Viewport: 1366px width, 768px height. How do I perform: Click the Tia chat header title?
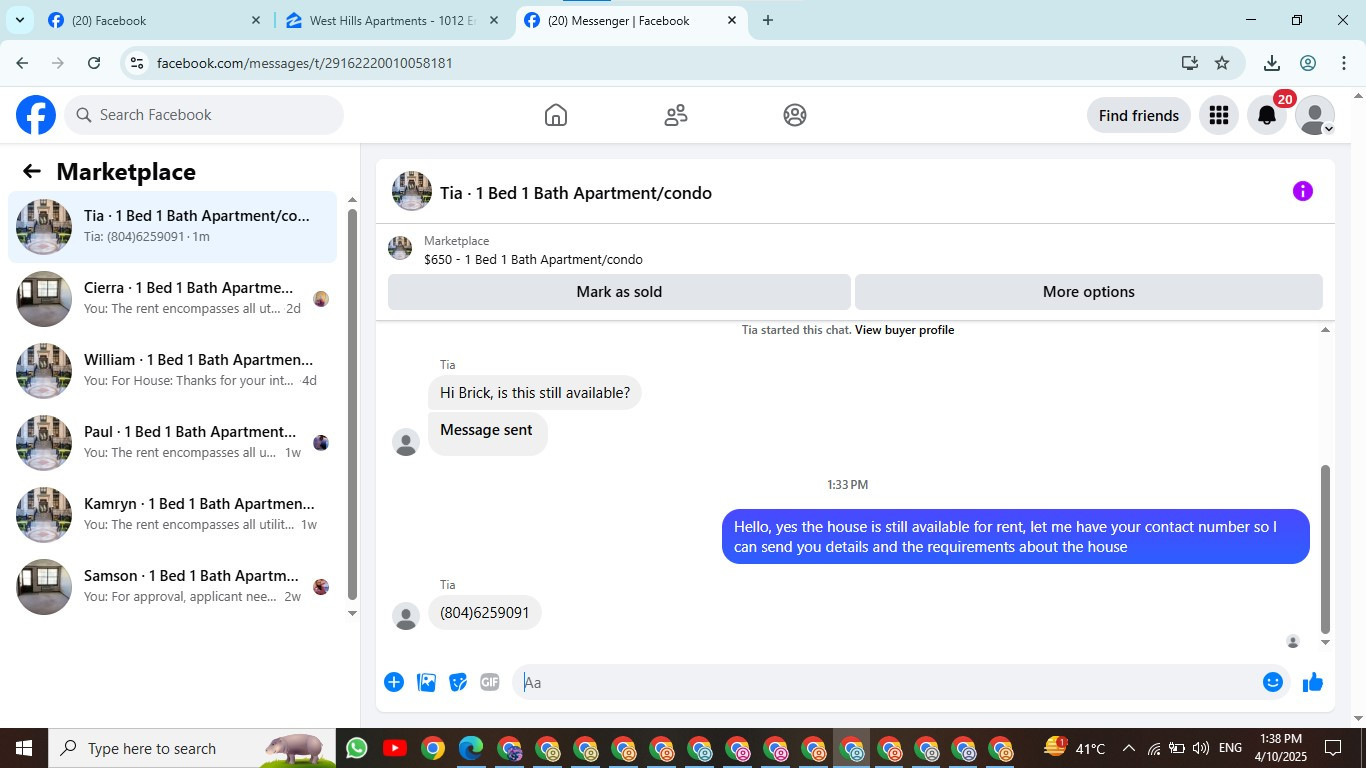point(576,193)
